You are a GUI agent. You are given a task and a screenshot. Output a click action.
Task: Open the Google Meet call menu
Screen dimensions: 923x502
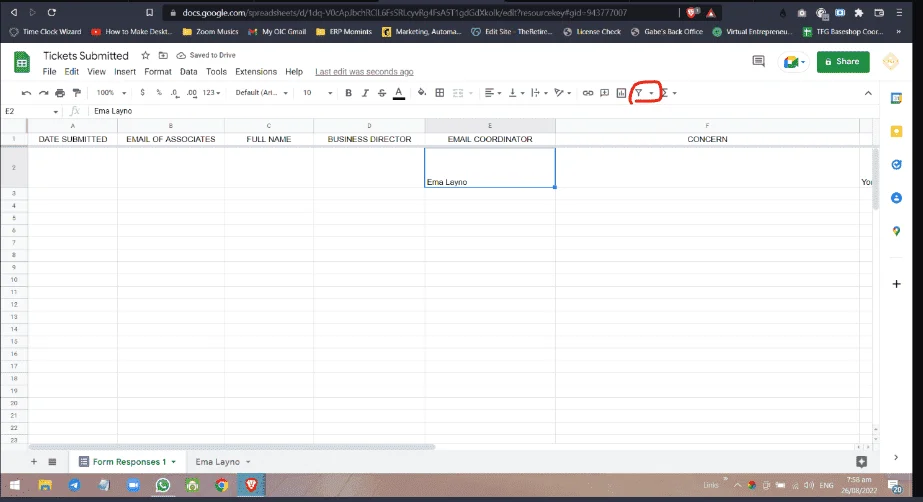pos(793,62)
